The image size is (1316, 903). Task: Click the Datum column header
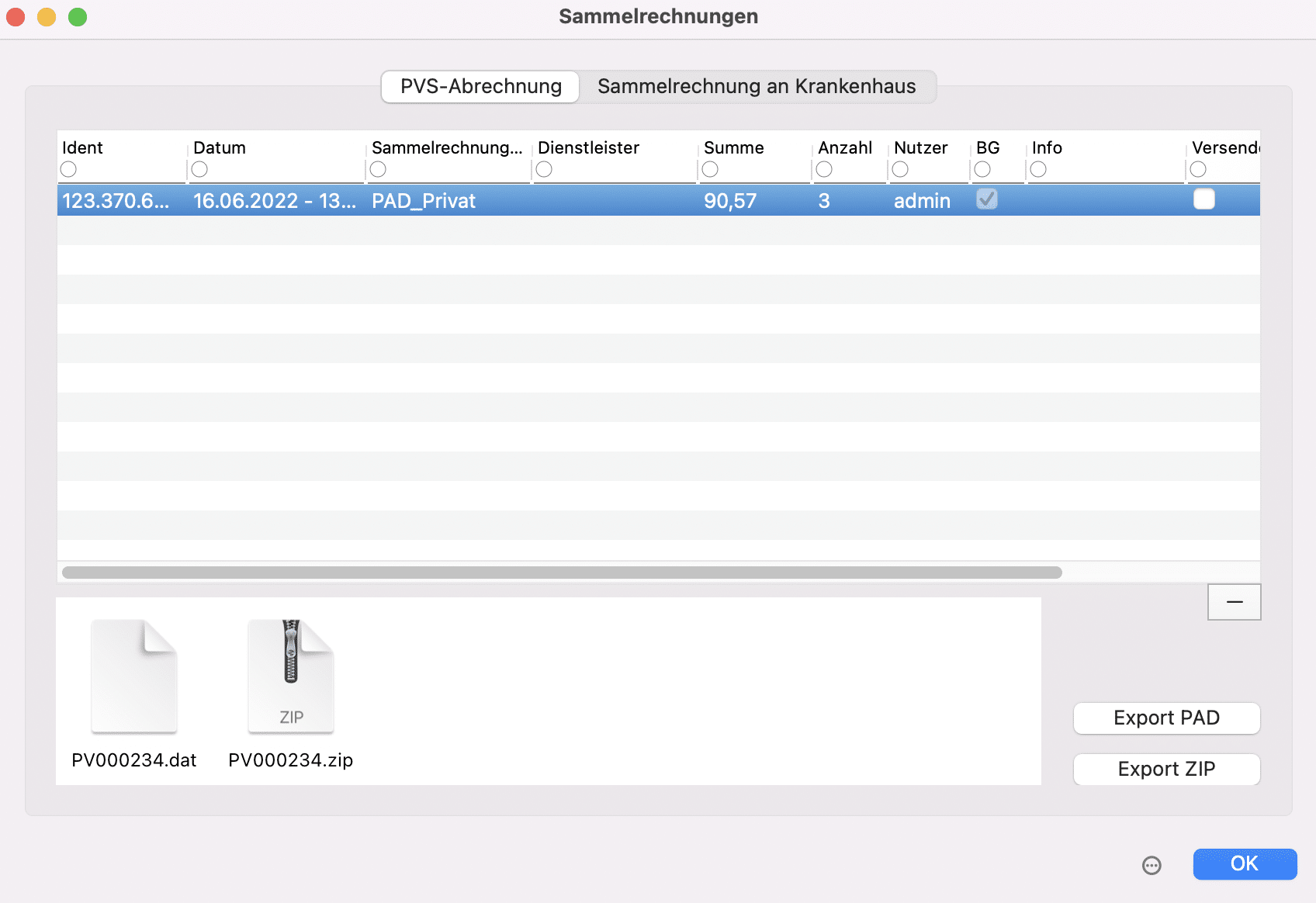click(x=220, y=148)
